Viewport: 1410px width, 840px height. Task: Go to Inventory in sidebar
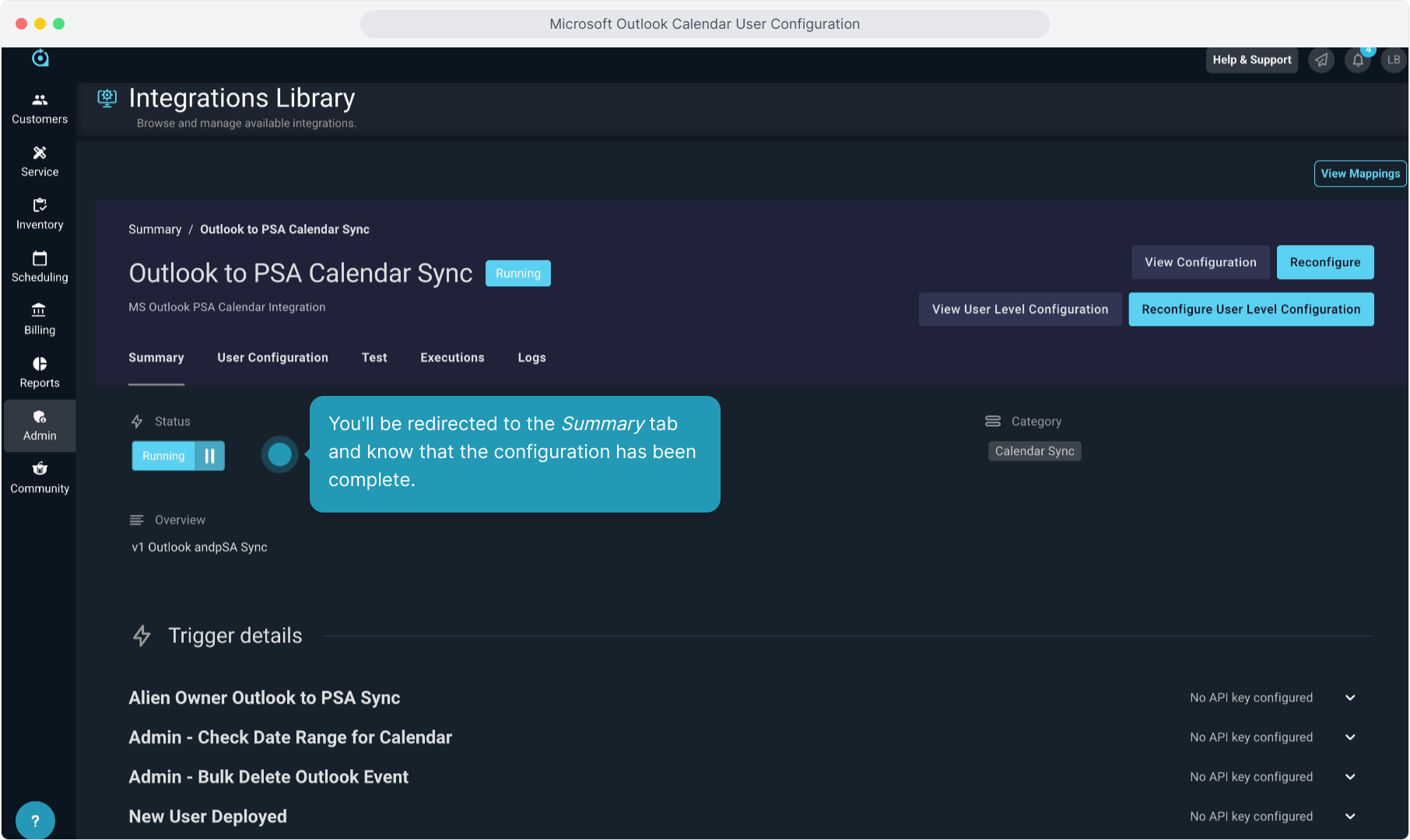40,214
